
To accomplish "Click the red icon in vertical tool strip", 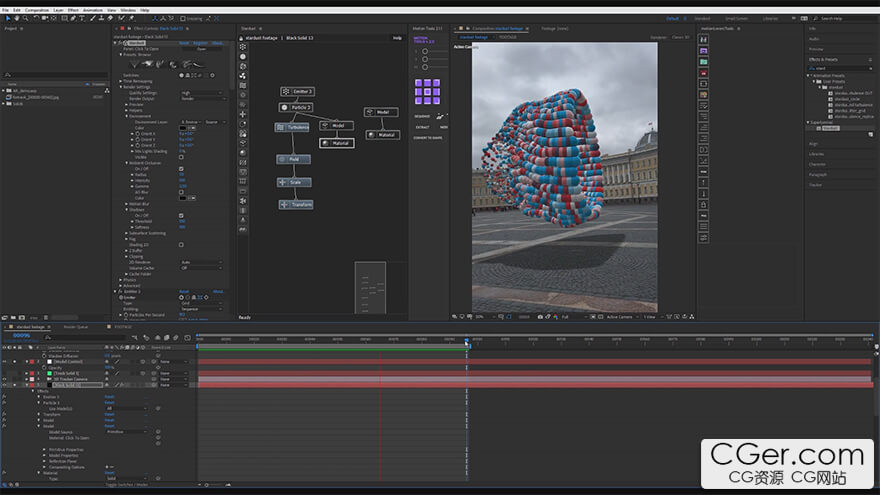I will tap(703, 73).
